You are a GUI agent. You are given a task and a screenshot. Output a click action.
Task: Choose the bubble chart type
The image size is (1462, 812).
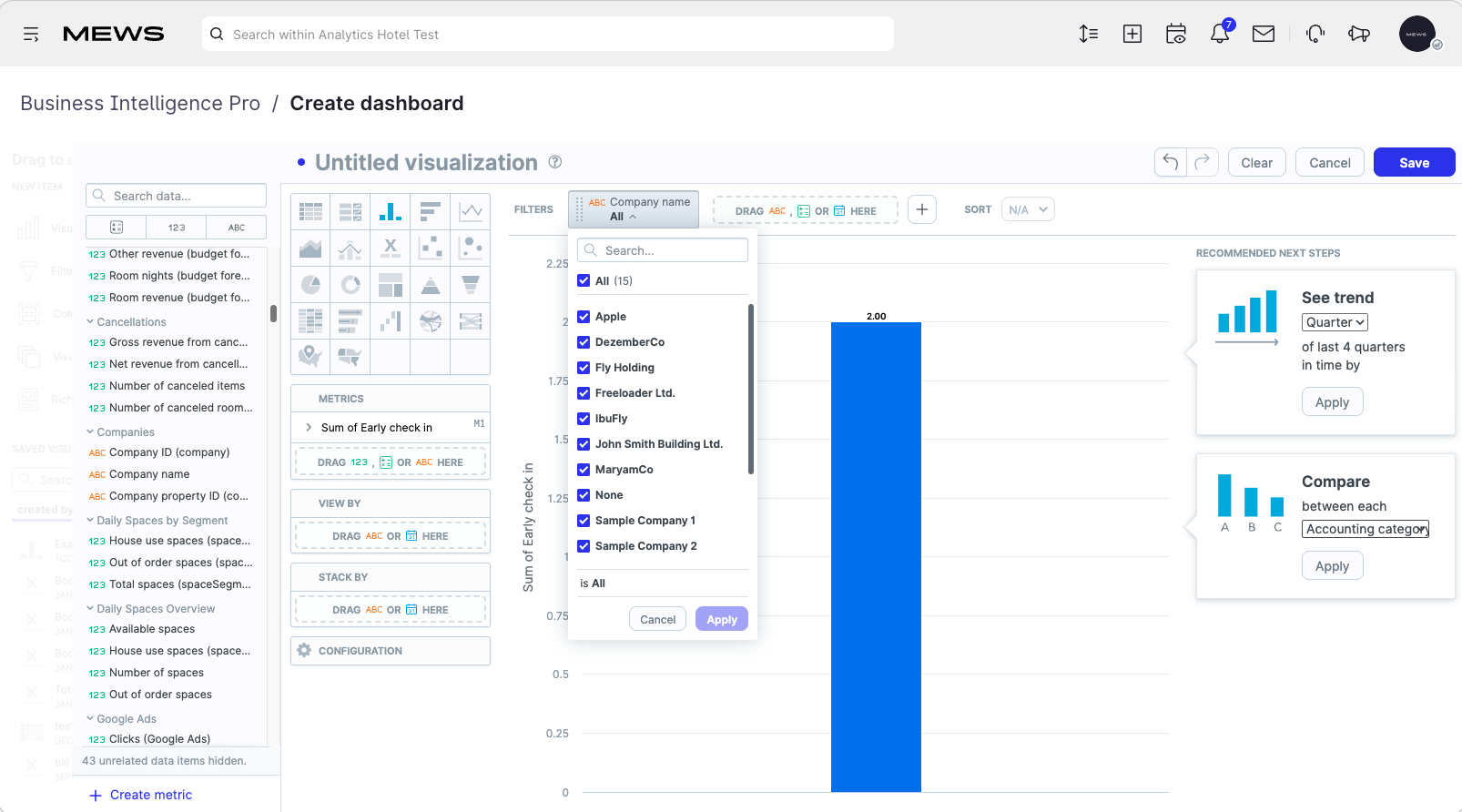tap(471, 248)
